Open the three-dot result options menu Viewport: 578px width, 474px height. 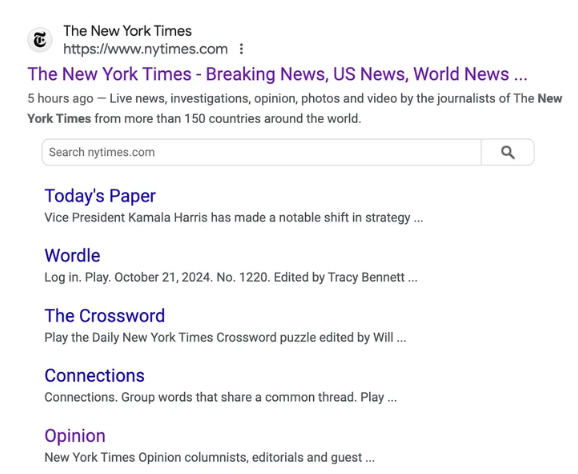(x=241, y=49)
